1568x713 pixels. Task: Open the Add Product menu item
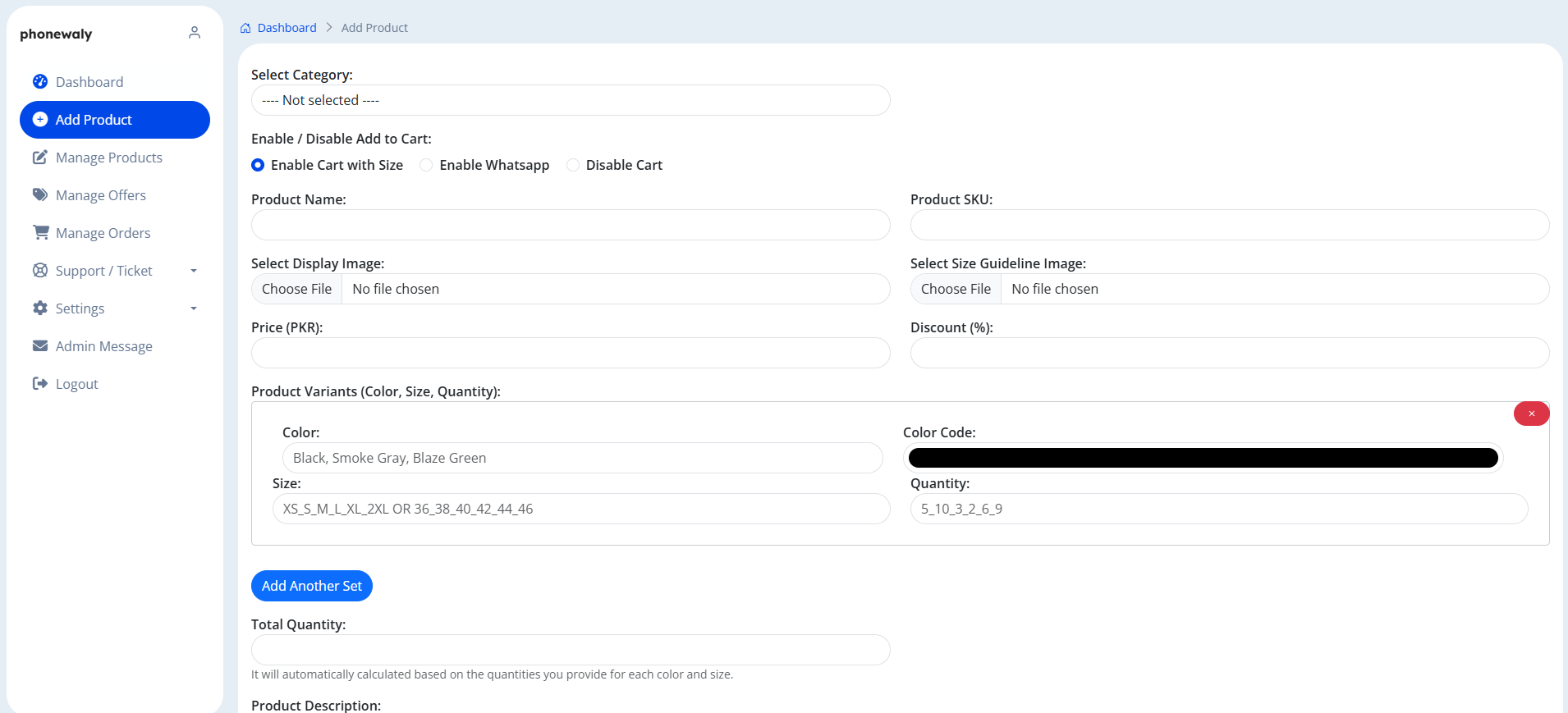point(115,120)
